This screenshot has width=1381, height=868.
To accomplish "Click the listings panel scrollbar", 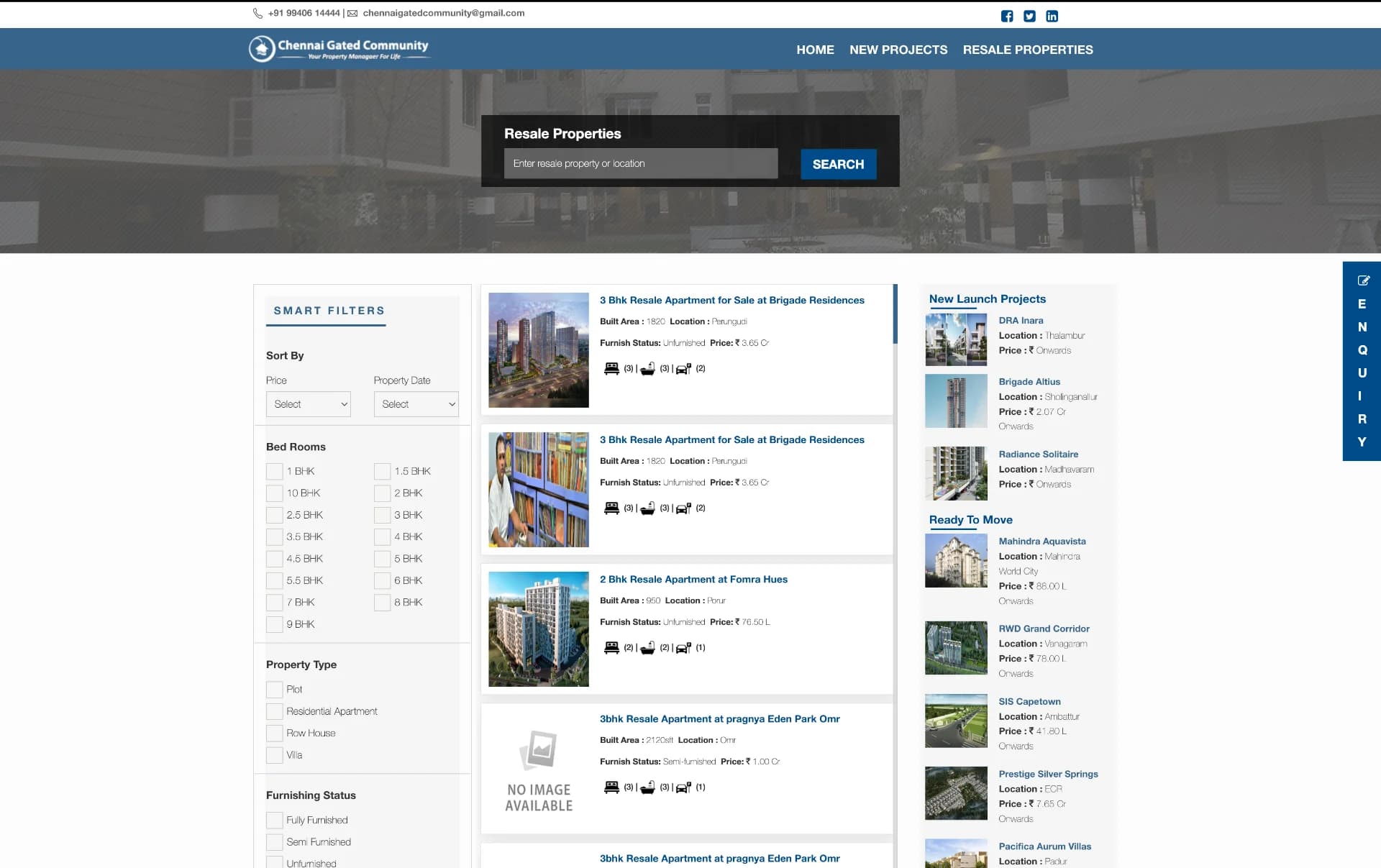I will pos(895,314).
